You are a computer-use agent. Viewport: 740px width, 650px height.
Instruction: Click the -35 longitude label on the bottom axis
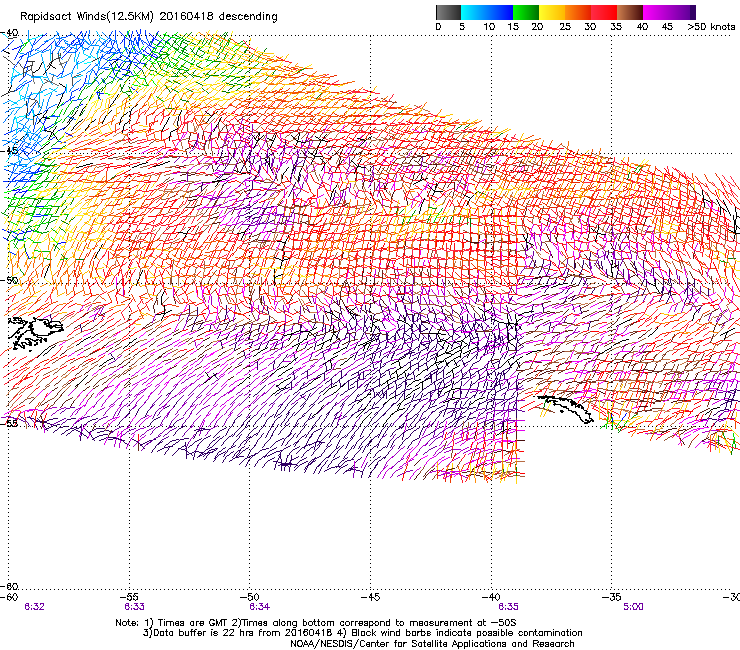point(612,597)
